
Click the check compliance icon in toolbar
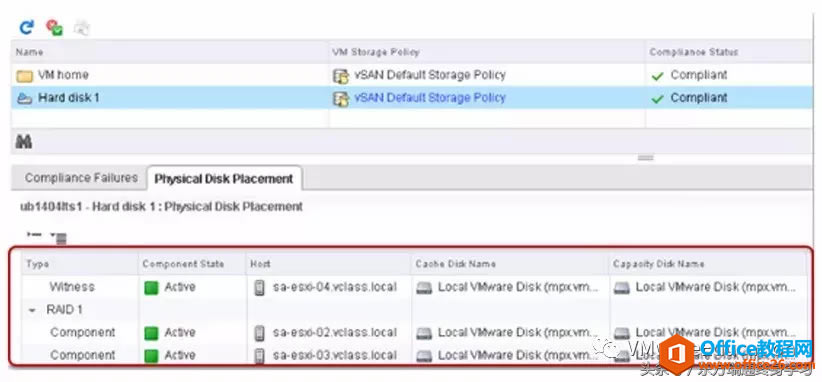tap(54, 27)
